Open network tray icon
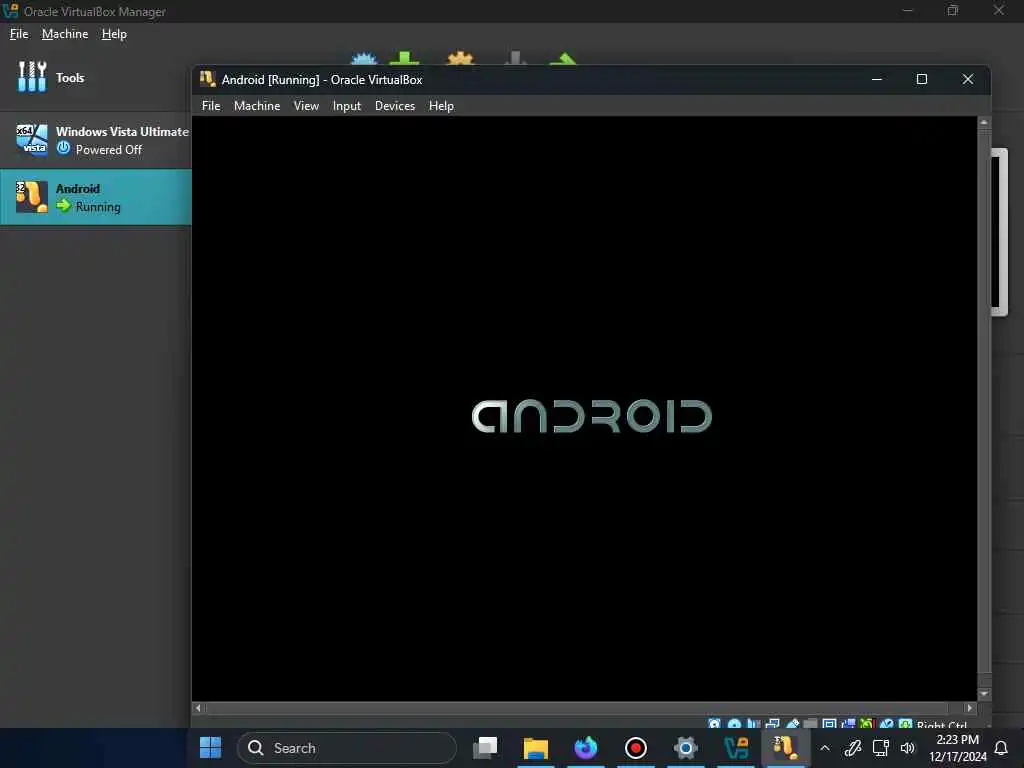 [880, 748]
